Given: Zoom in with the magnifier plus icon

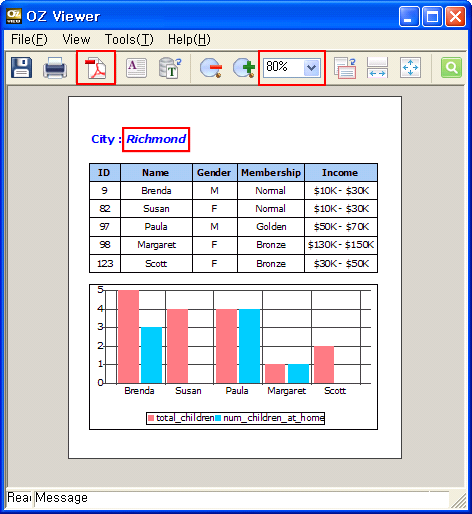Looking at the screenshot, I should click(244, 68).
